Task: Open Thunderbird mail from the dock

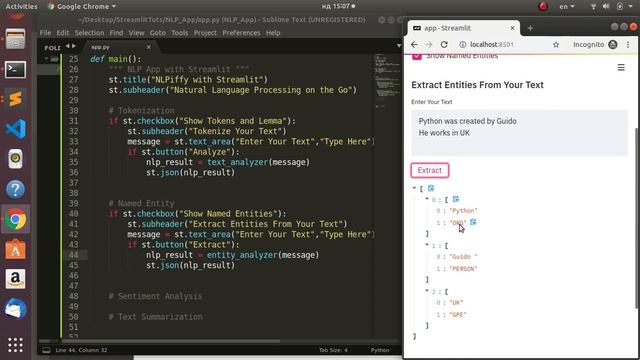Action: point(16,309)
